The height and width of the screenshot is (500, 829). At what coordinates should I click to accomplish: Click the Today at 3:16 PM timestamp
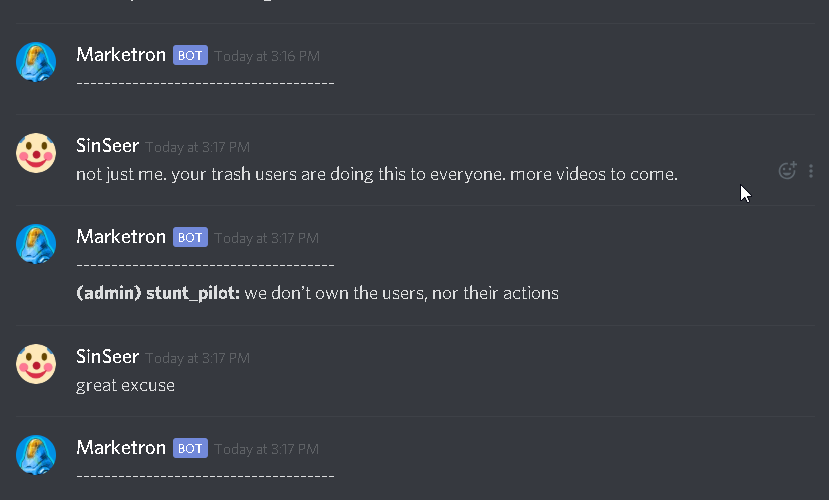(267, 56)
